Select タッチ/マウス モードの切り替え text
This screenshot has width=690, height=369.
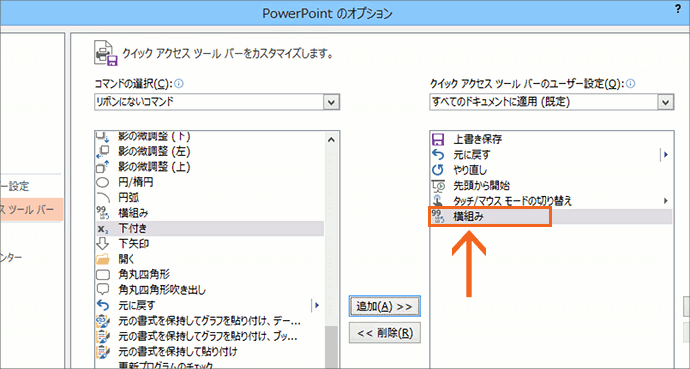[512, 201]
